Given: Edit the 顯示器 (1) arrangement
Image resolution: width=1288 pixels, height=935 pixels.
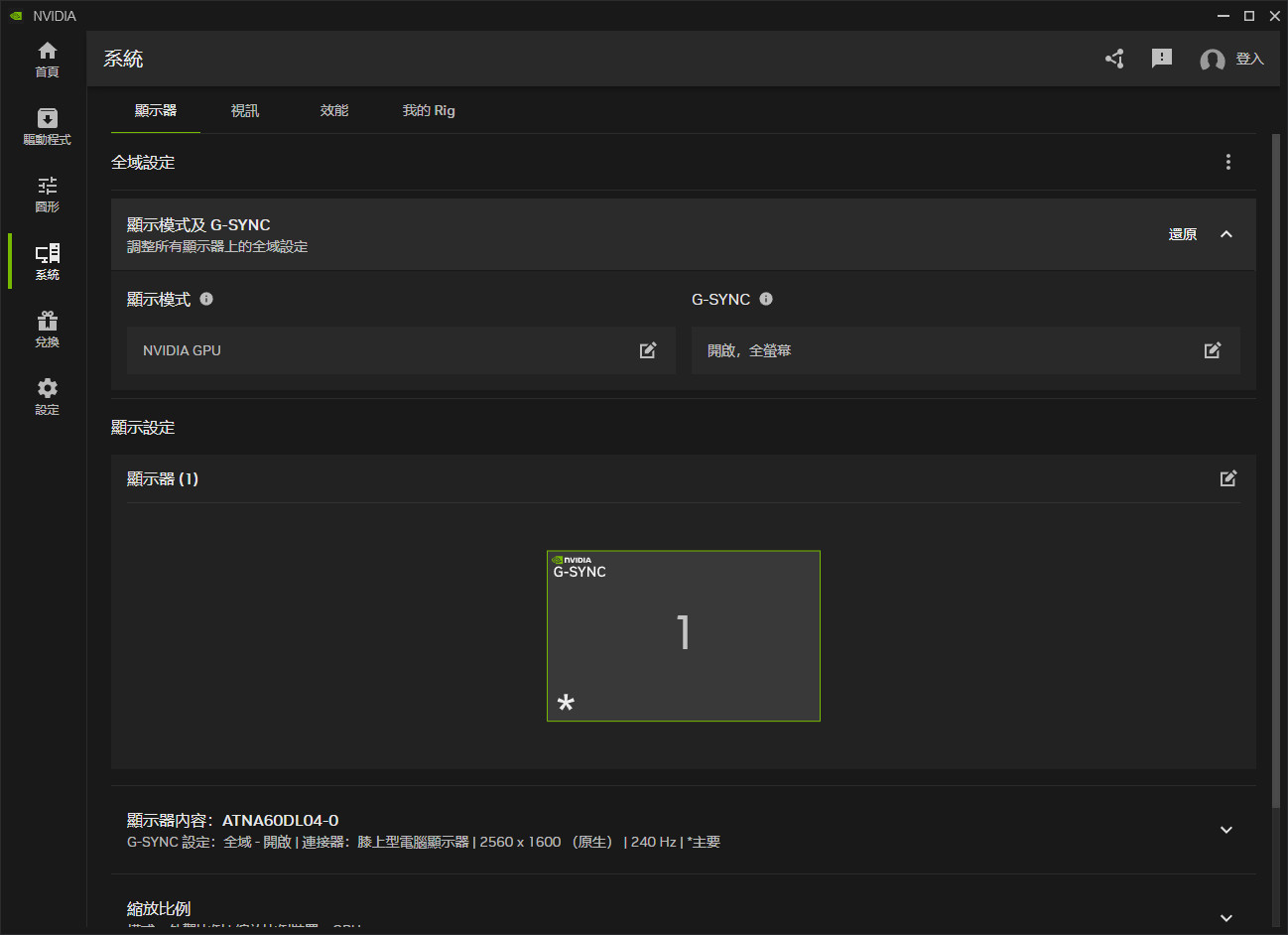Looking at the screenshot, I should click(x=1228, y=478).
